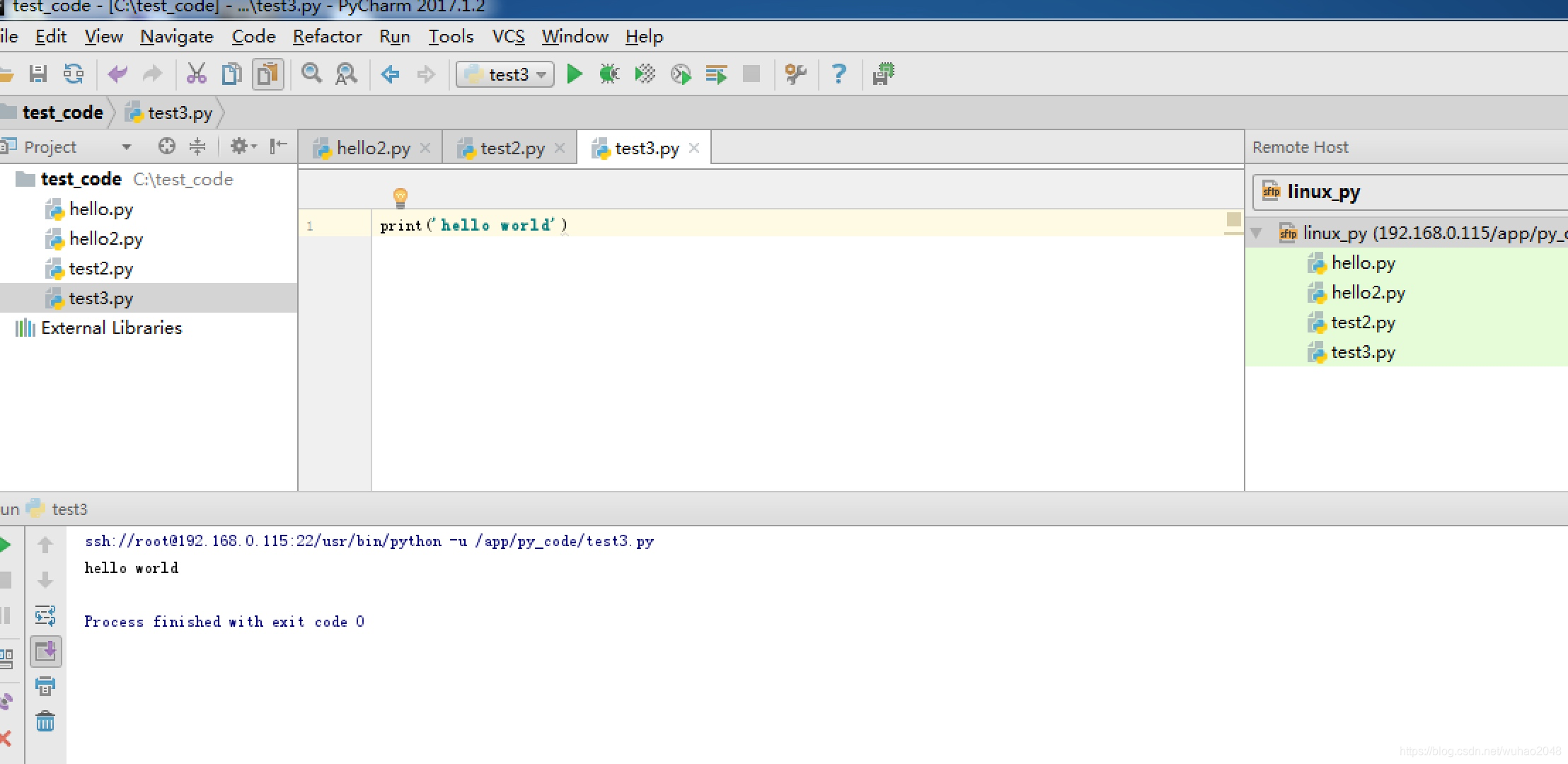
Task: Open the Edit menu
Action: click(x=50, y=36)
